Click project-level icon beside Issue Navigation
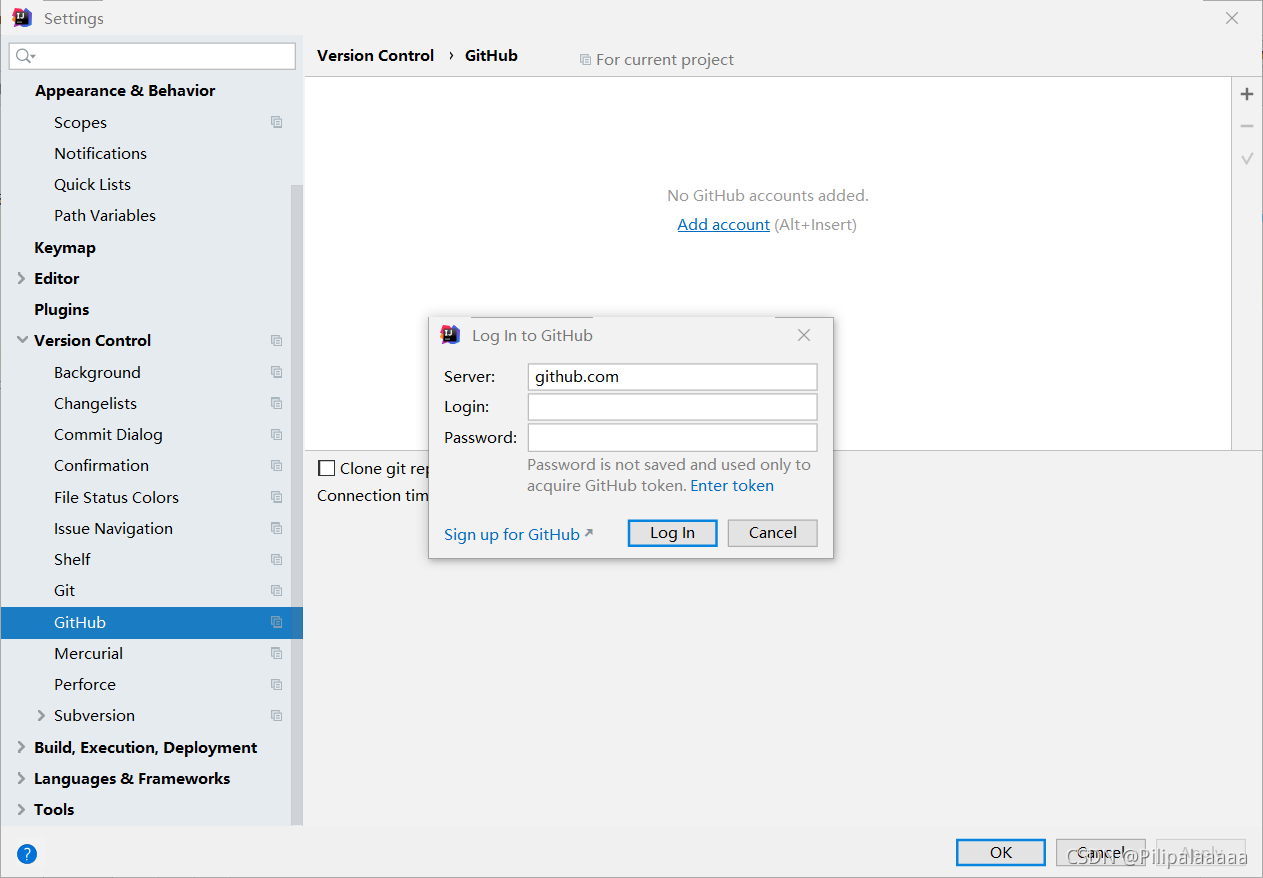Viewport: 1263px width, 878px height. 277,528
